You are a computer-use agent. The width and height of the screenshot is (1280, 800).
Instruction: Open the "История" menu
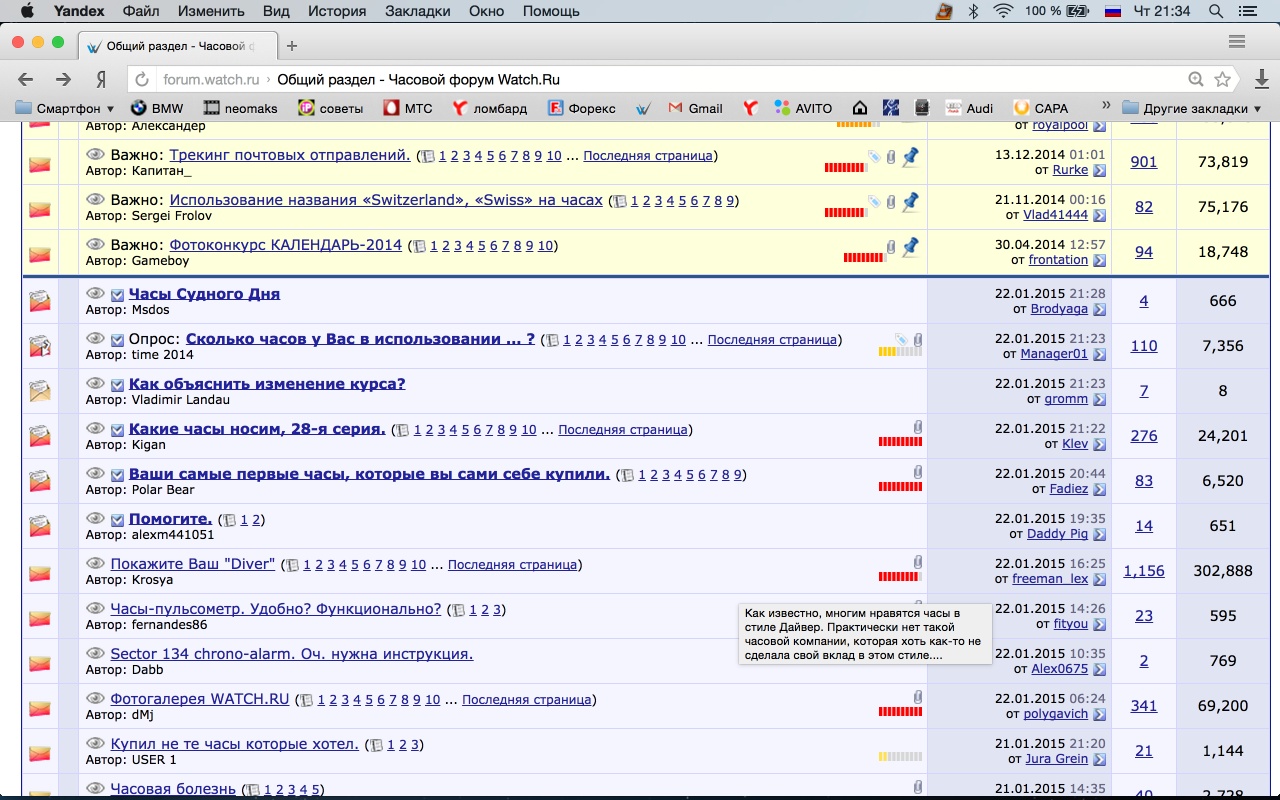coord(337,11)
